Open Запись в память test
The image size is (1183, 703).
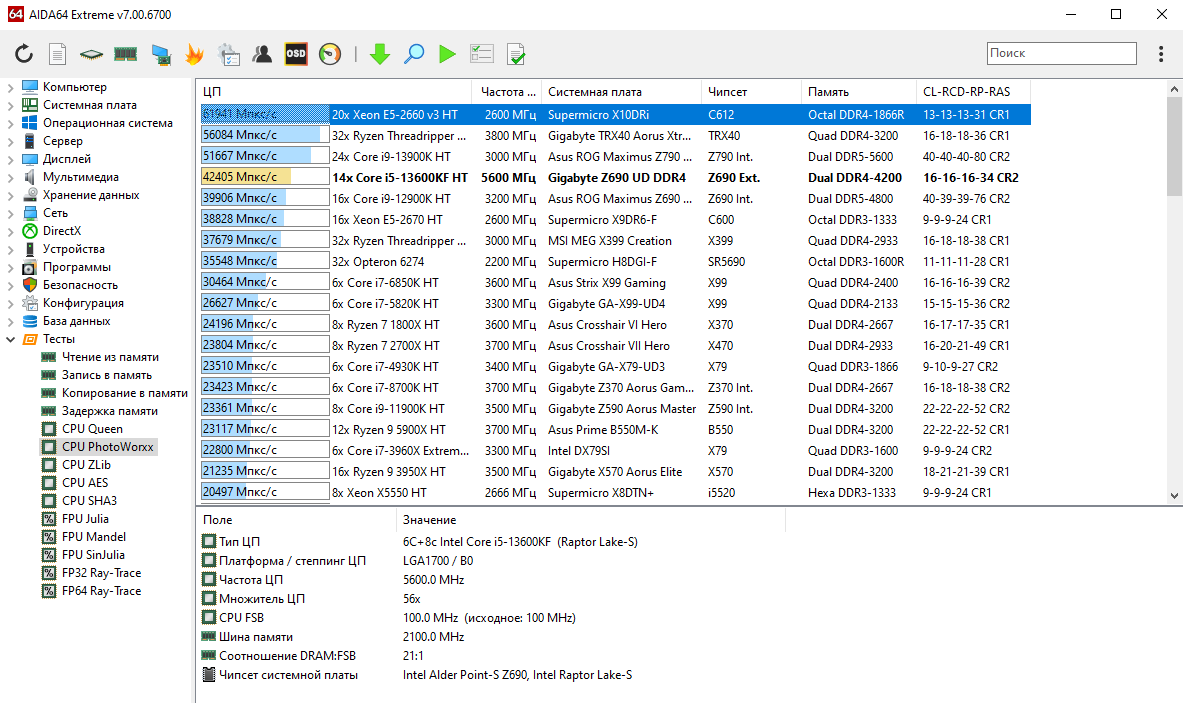[x=106, y=375]
